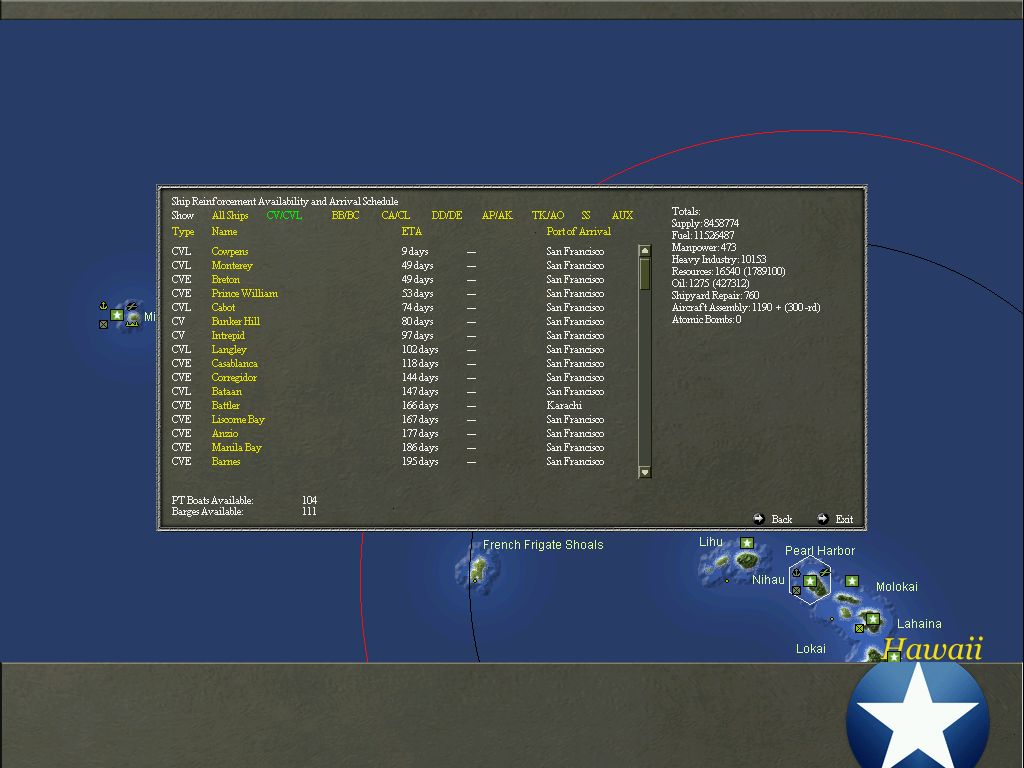Open ship Anzio details

pos(225,434)
